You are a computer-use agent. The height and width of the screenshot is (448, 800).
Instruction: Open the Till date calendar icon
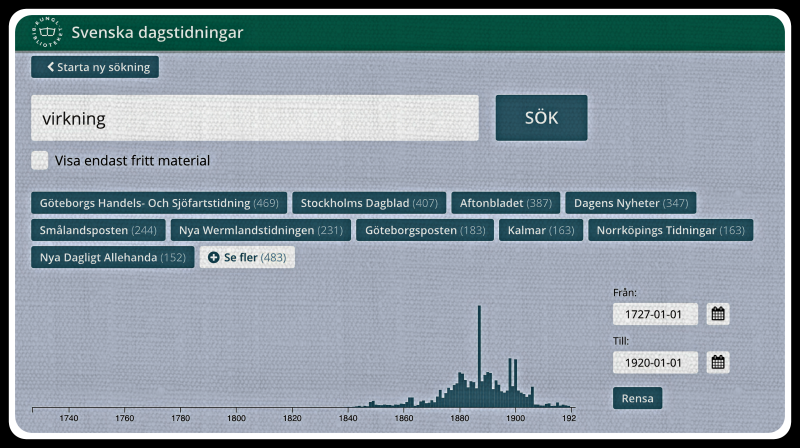pos(717,362)
